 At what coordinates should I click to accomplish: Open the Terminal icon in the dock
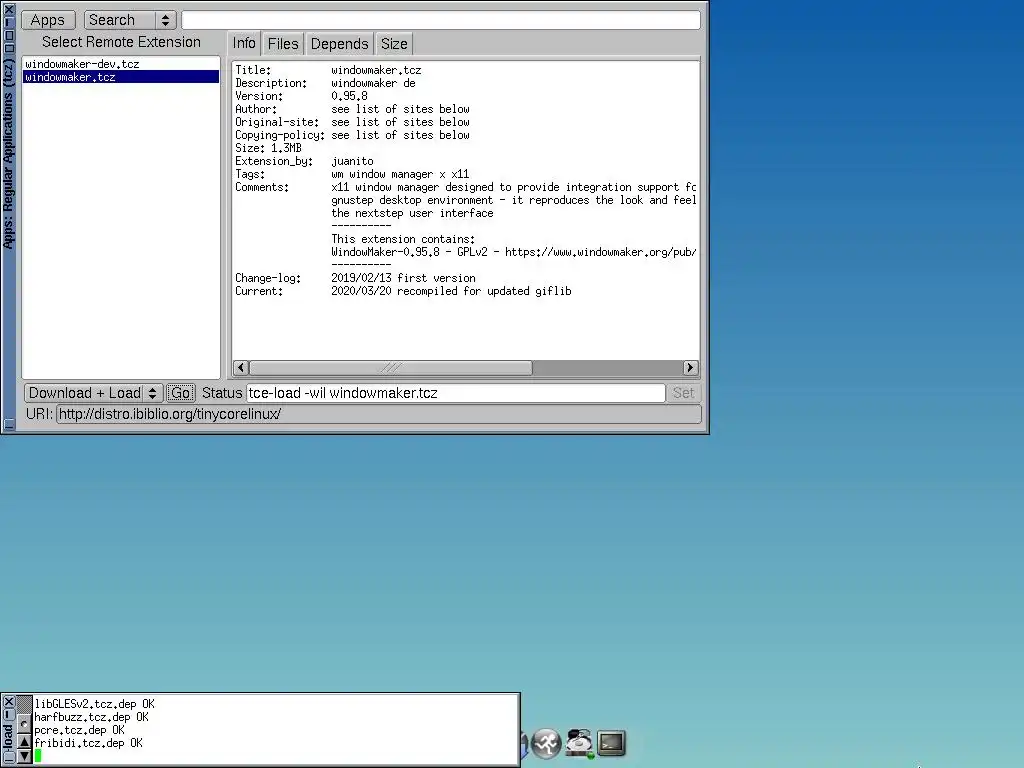point(611,743)
